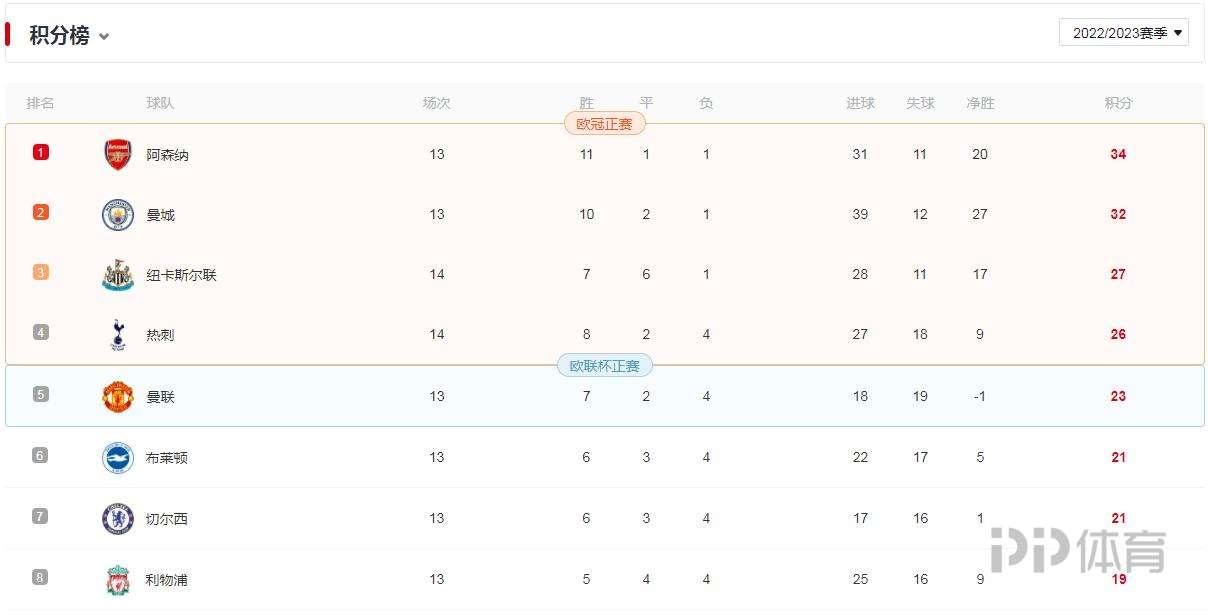The image size is (1208, 615).
Task: Open the 2022/2023赛季 season dropdown
Action: (1123, 33)
